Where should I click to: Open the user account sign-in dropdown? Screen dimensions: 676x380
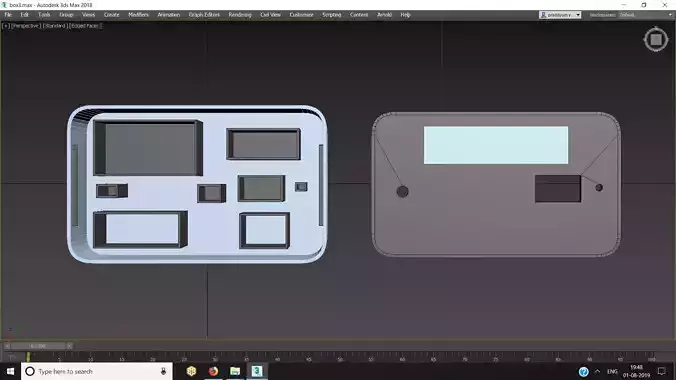560,15
